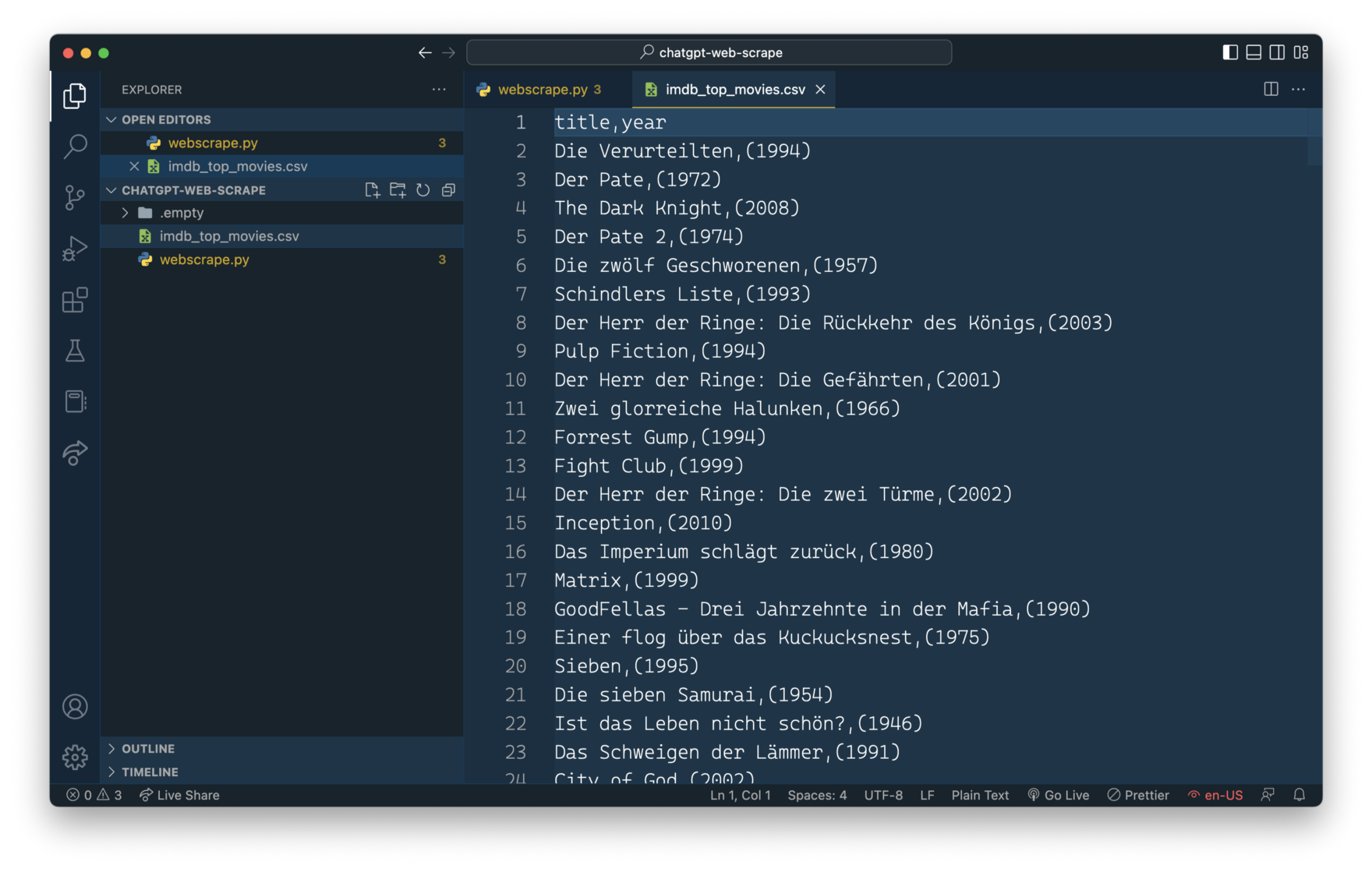Screen dimensions: 1372x872
Task: Open the Accounts menu
Action: [x=75, y=707]
